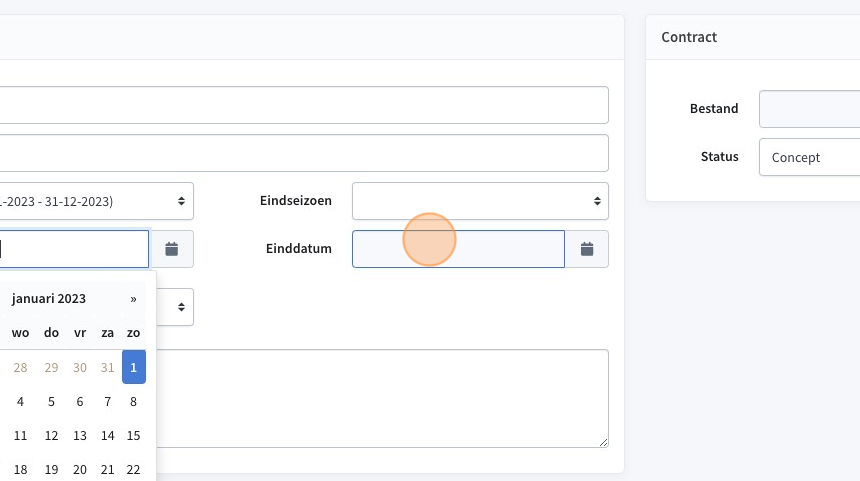Click the januari 2023 month header
Screen dimensions: 860x481
[49, 299]
